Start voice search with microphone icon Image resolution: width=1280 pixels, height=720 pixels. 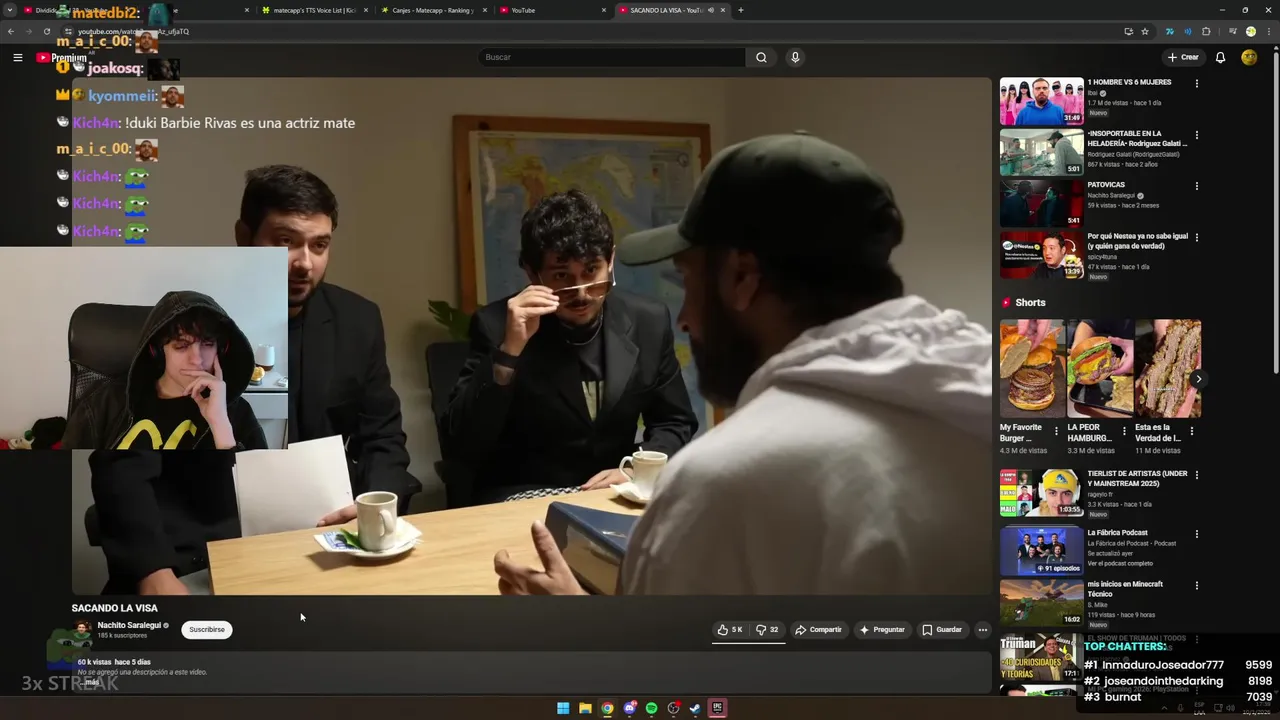click(x=795, y=57)
